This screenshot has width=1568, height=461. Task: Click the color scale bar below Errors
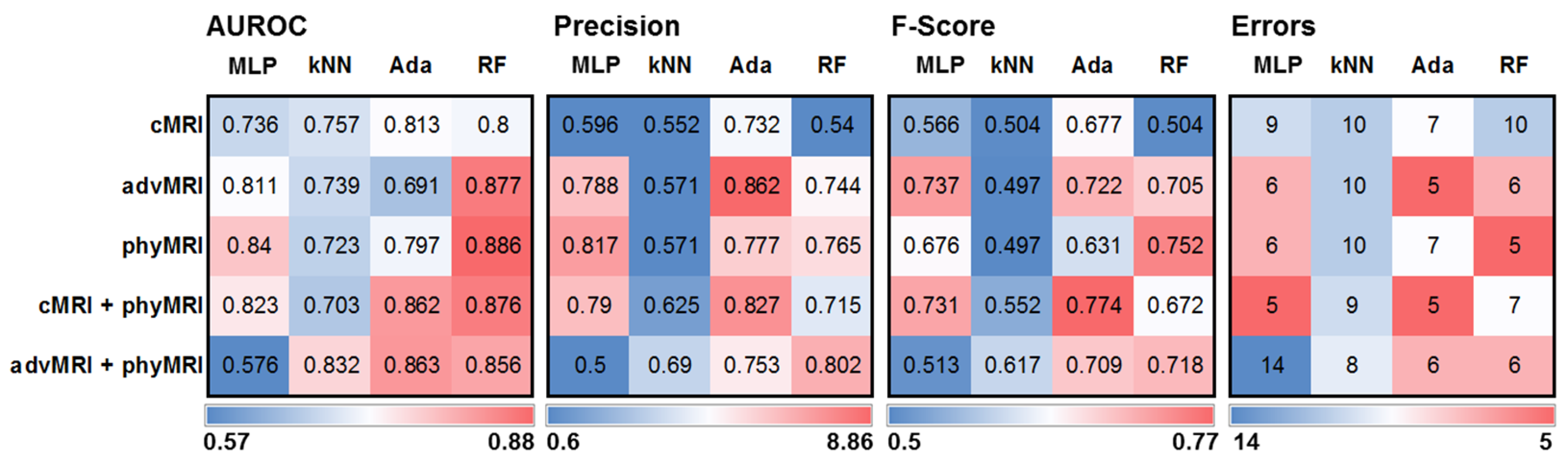click(x=1392, y=415)
